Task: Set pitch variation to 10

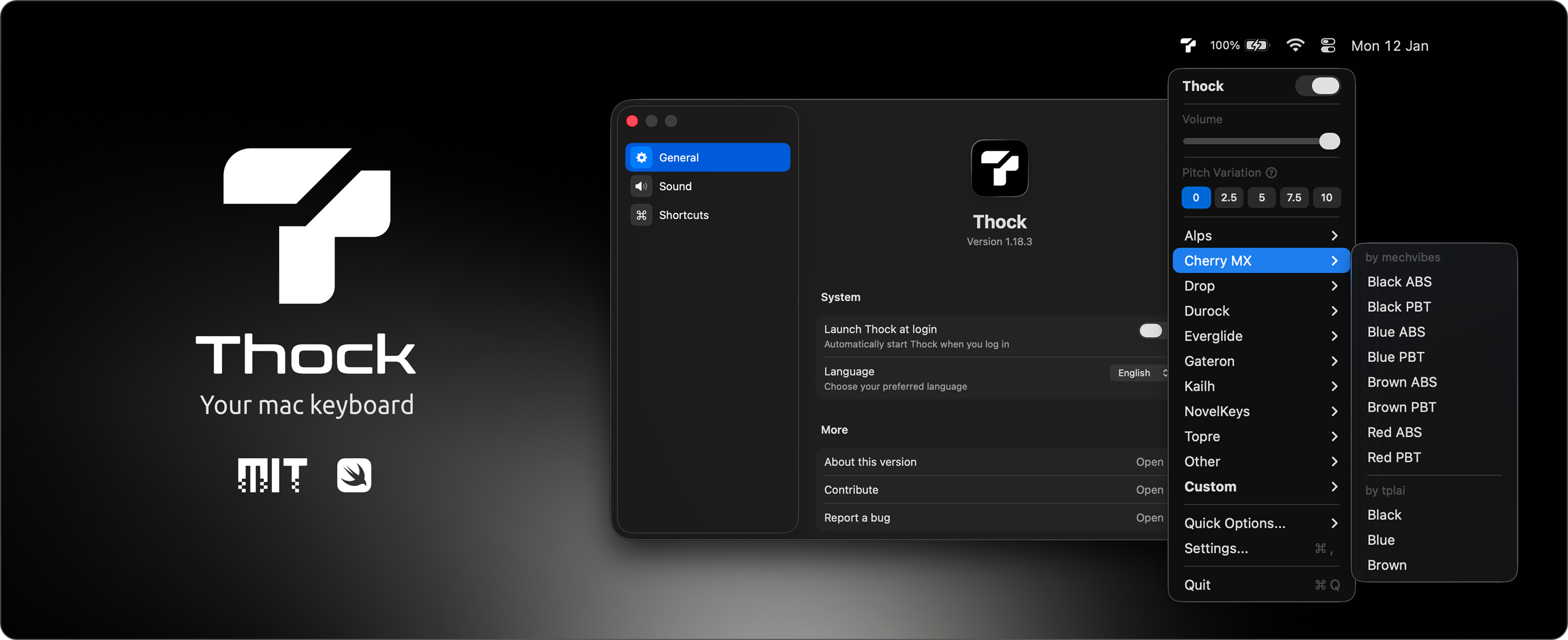Action: (1326, 198)
